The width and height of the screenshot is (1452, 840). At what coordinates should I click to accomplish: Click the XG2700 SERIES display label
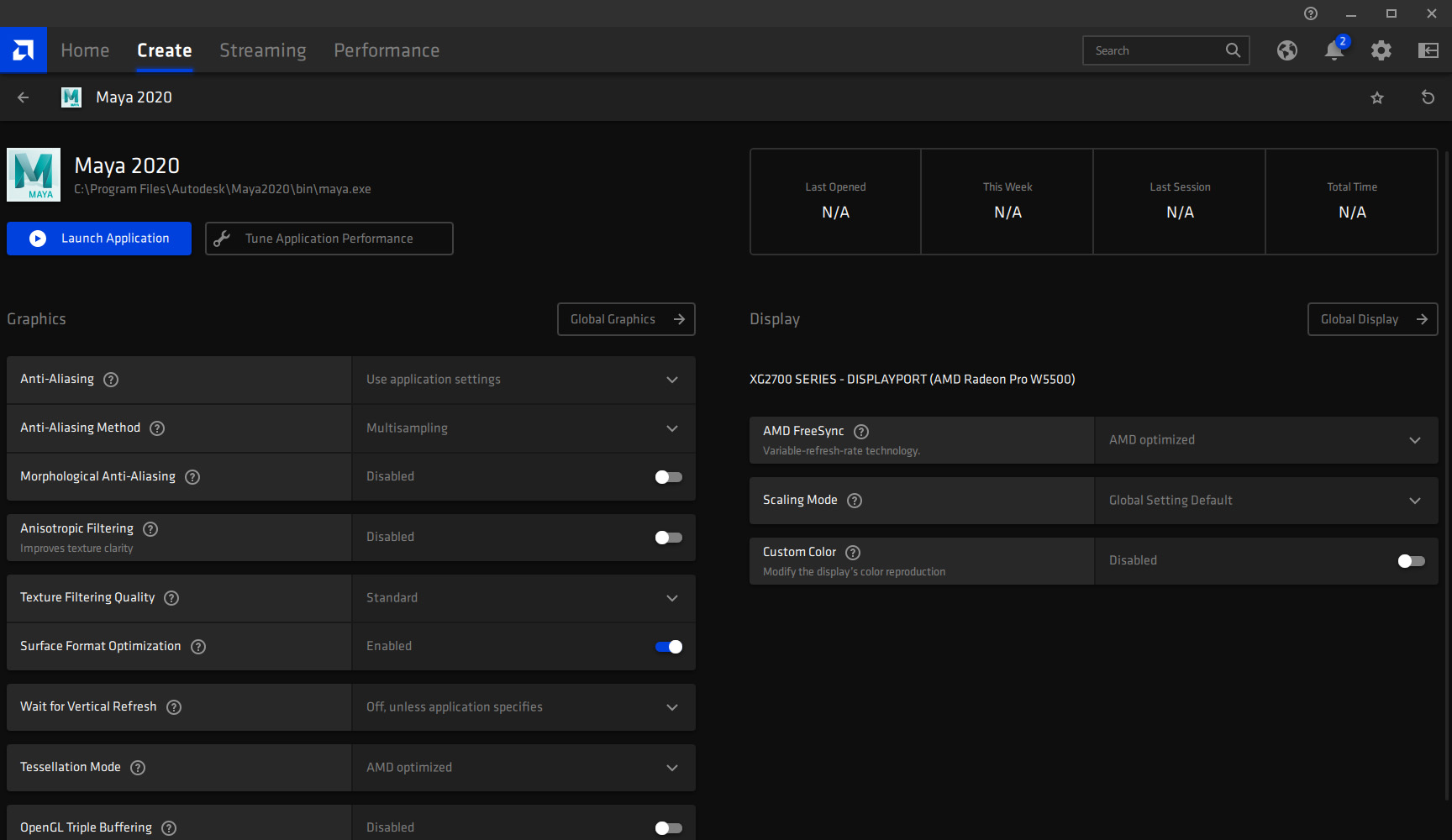[913, 380]
